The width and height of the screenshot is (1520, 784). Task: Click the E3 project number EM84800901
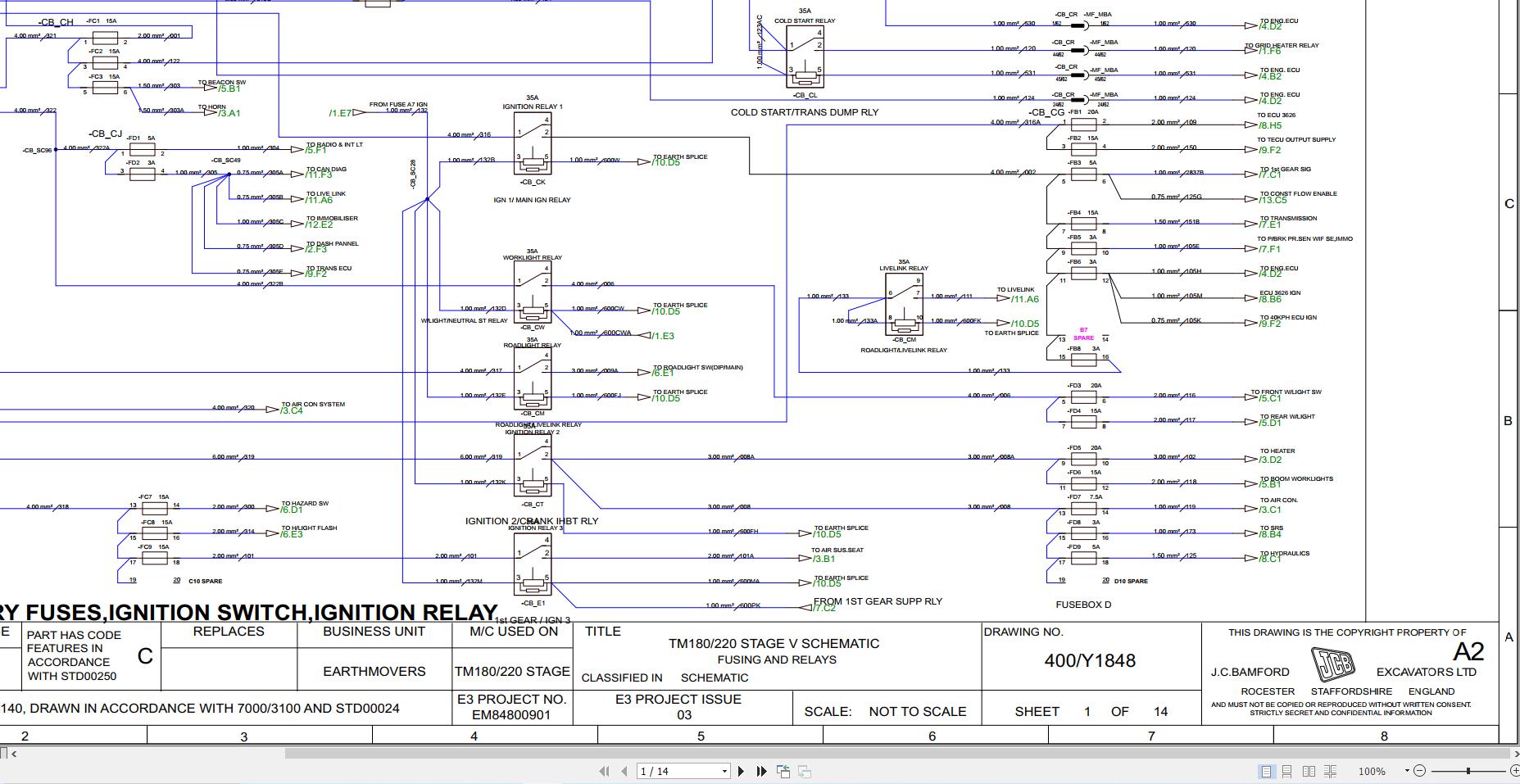(511, 714)
